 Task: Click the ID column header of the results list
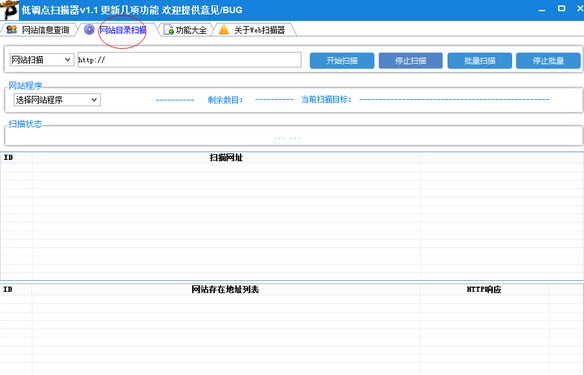click(16, 289)
